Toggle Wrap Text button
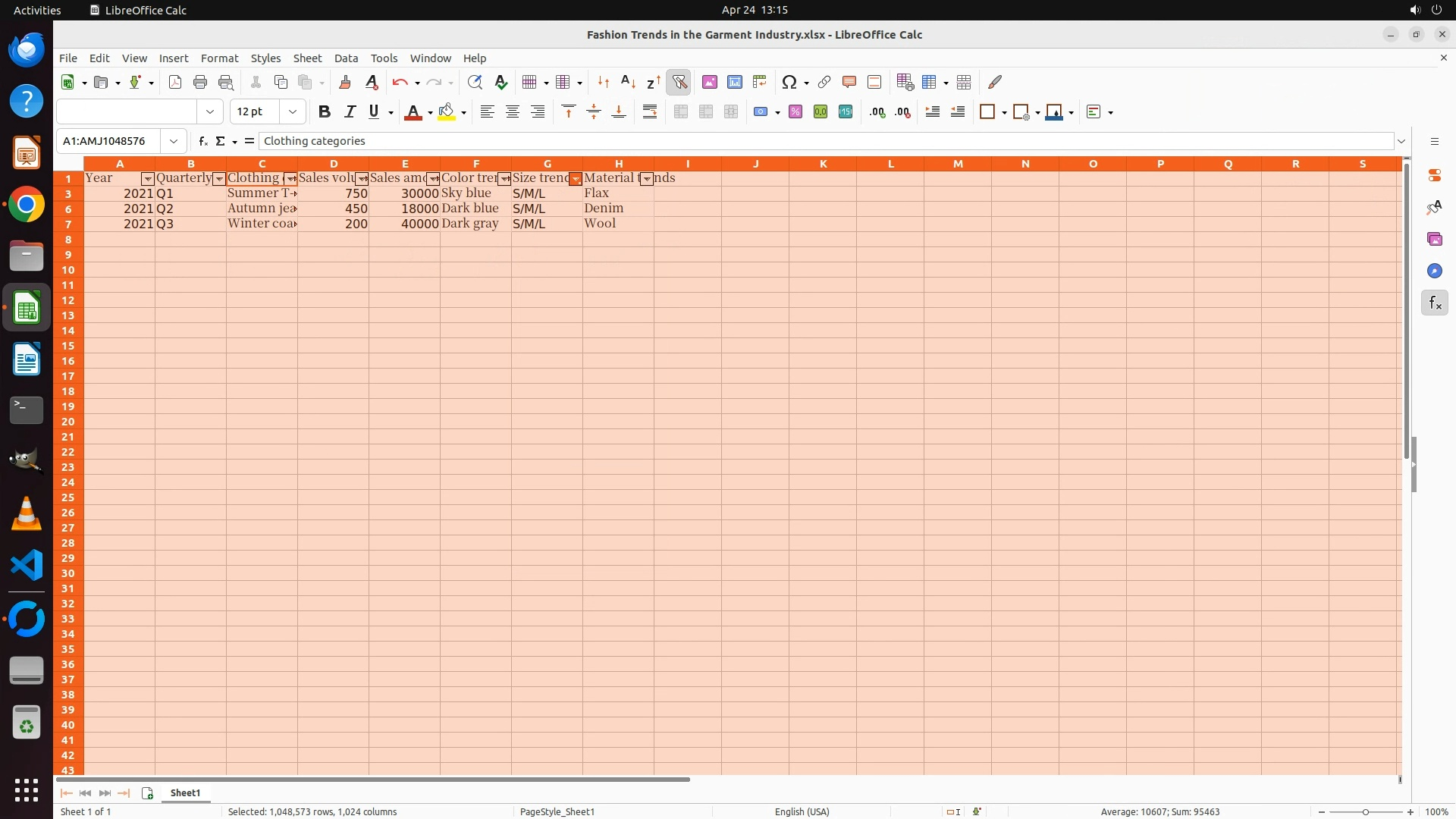This screenshot has width=1456, height=819. pos(650,112)
